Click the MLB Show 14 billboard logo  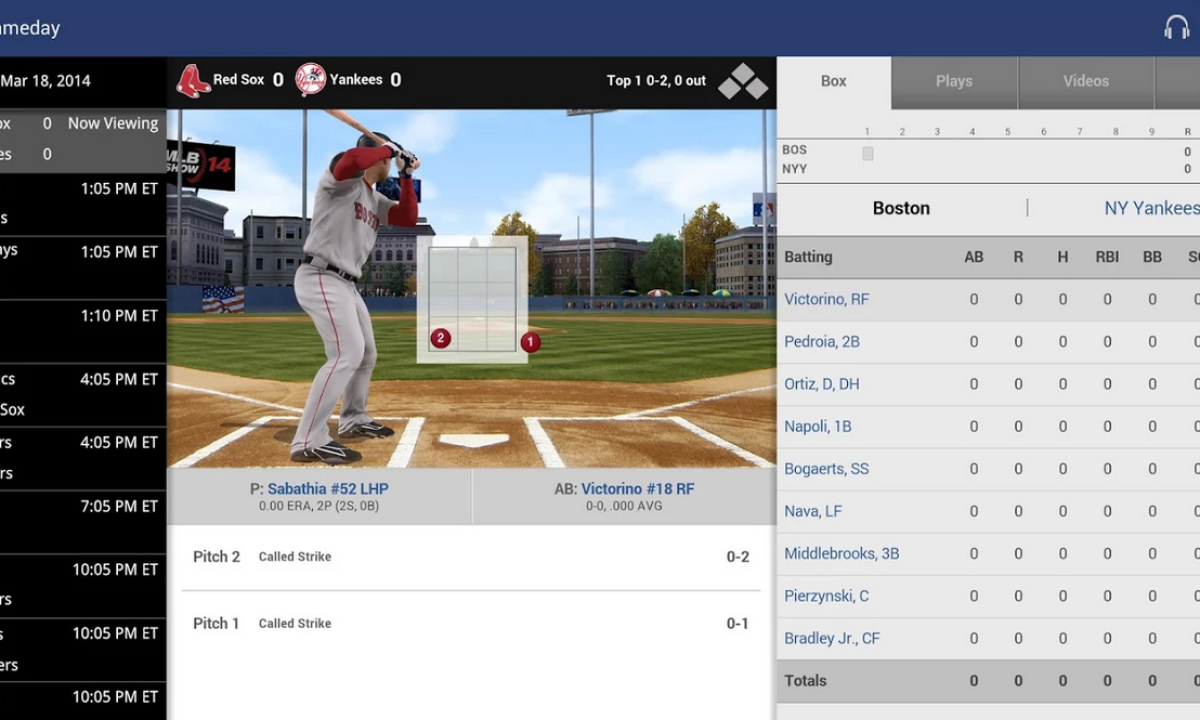coord(200,165)
